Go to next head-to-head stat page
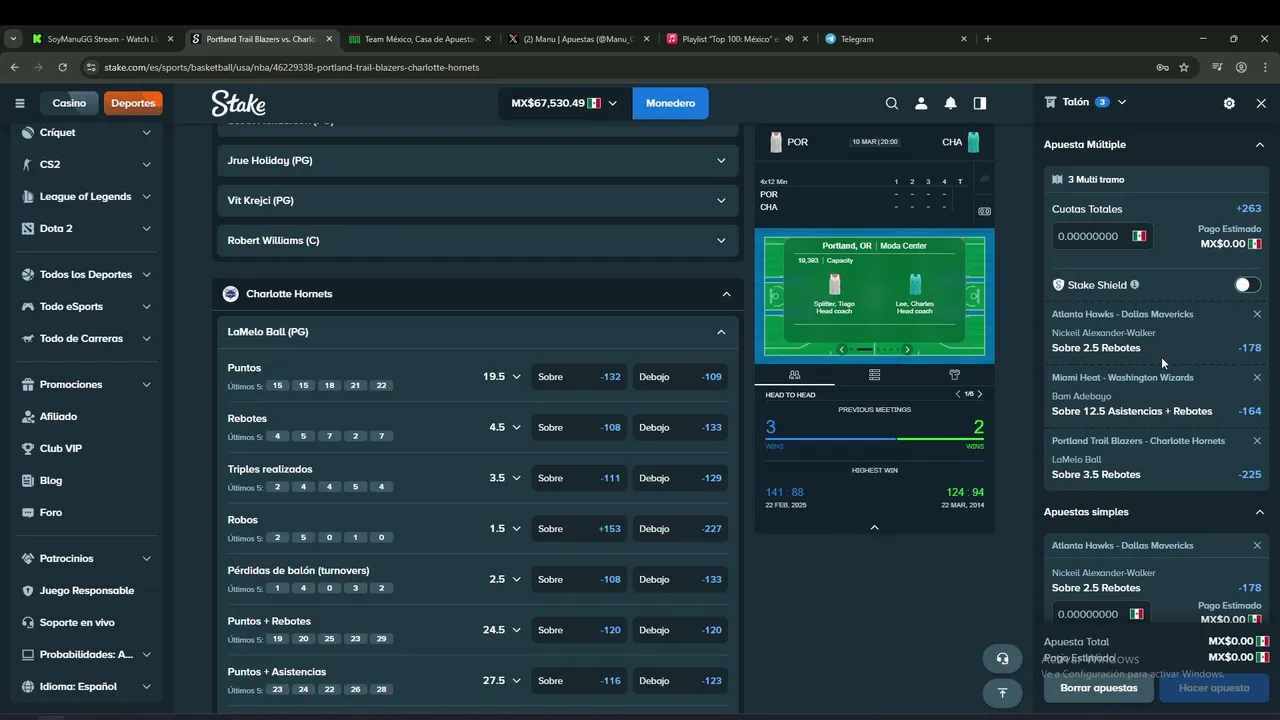The width and height of the screenshot is (1280, 720). tap(980, 394)
